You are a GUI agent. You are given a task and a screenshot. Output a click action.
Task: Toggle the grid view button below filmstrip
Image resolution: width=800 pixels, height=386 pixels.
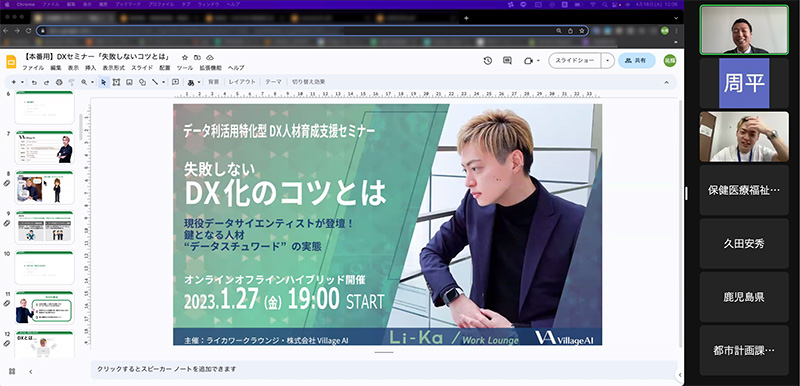click(x=12, y=371)
